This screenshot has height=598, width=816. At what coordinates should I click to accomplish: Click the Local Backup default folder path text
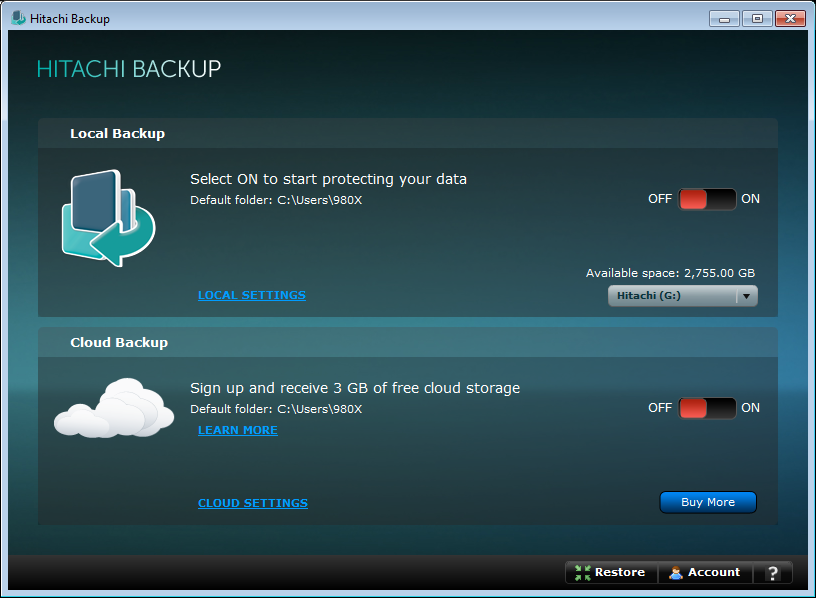coord(276,200)
